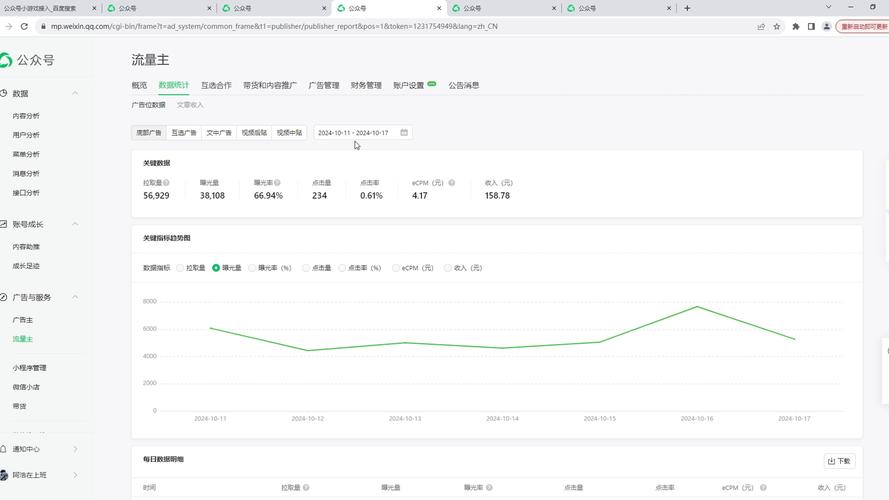Click the chart peak point at 2024-10-16

tap(697, 307)
